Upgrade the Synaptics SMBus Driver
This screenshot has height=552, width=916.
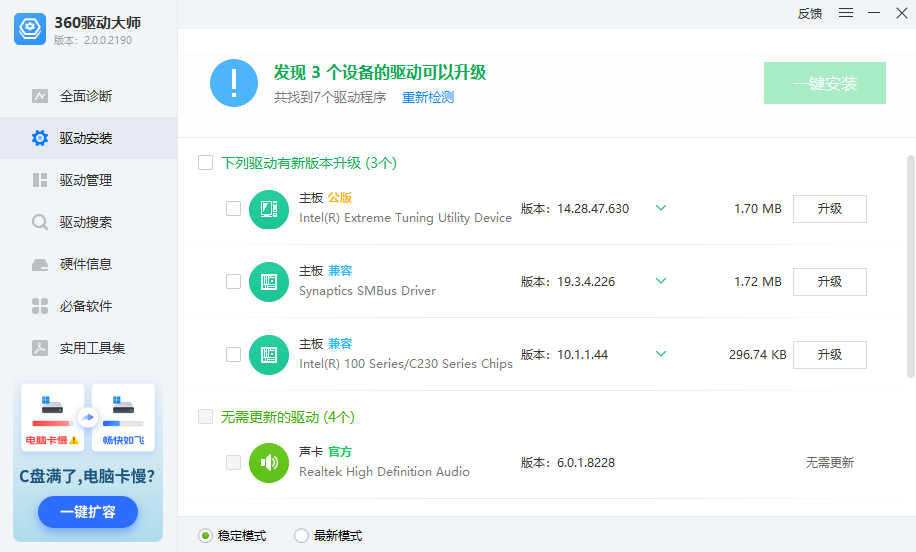click(830, 282)
